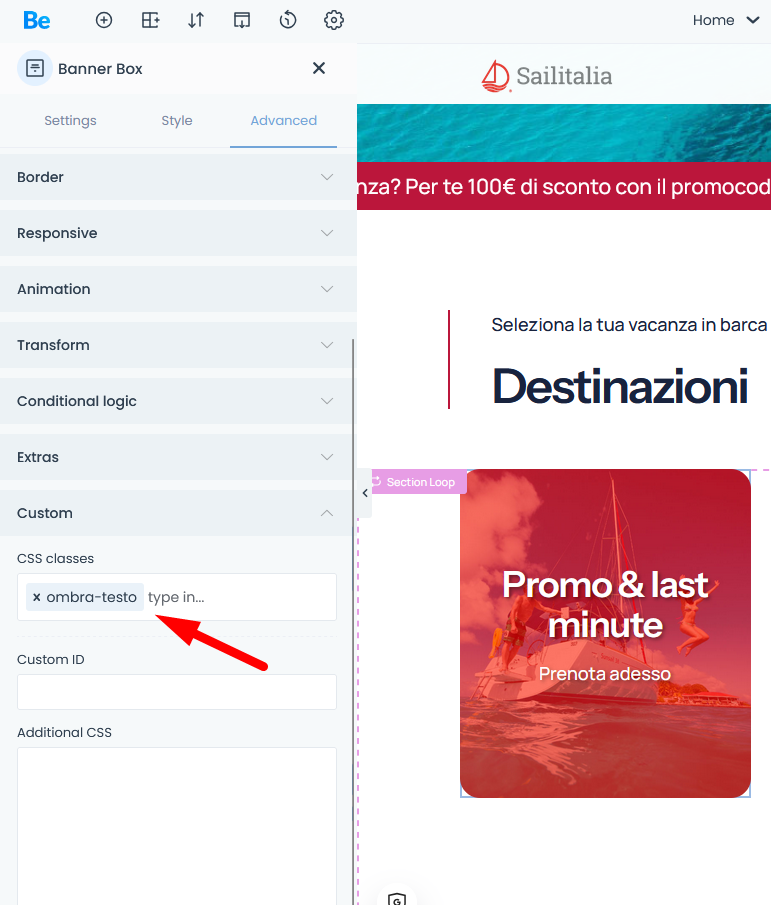Switch to the Style tab
771x905 pixels.
point(177,121)
